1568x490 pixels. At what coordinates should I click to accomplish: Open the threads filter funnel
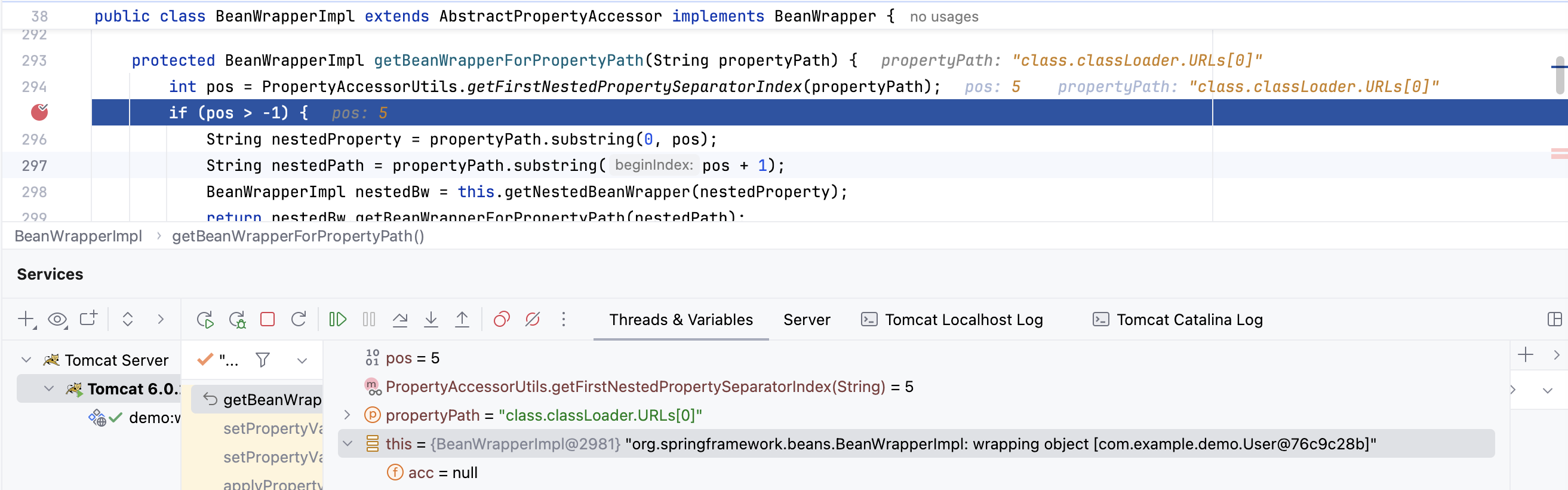tap(262, 360)
